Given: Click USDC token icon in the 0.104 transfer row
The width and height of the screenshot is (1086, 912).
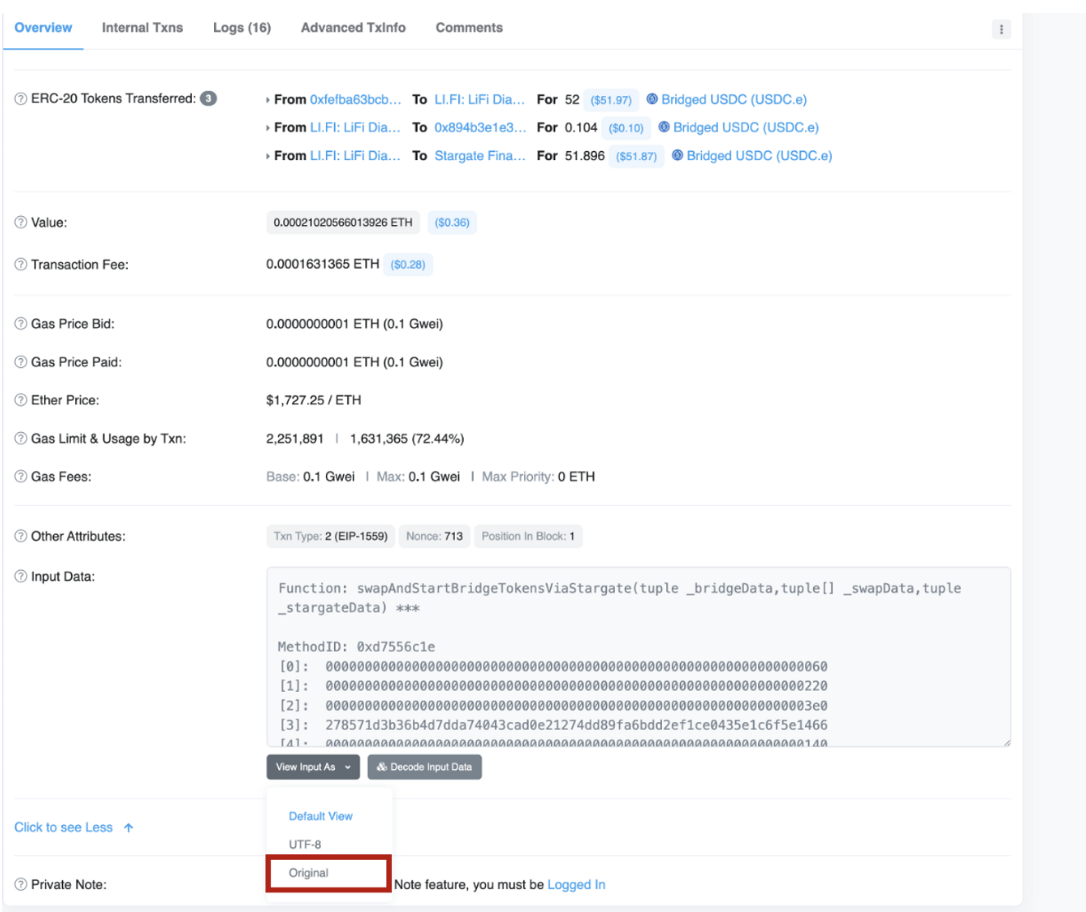Looking at the screenshot, I should pyautogui.click(x=664, y=127).
